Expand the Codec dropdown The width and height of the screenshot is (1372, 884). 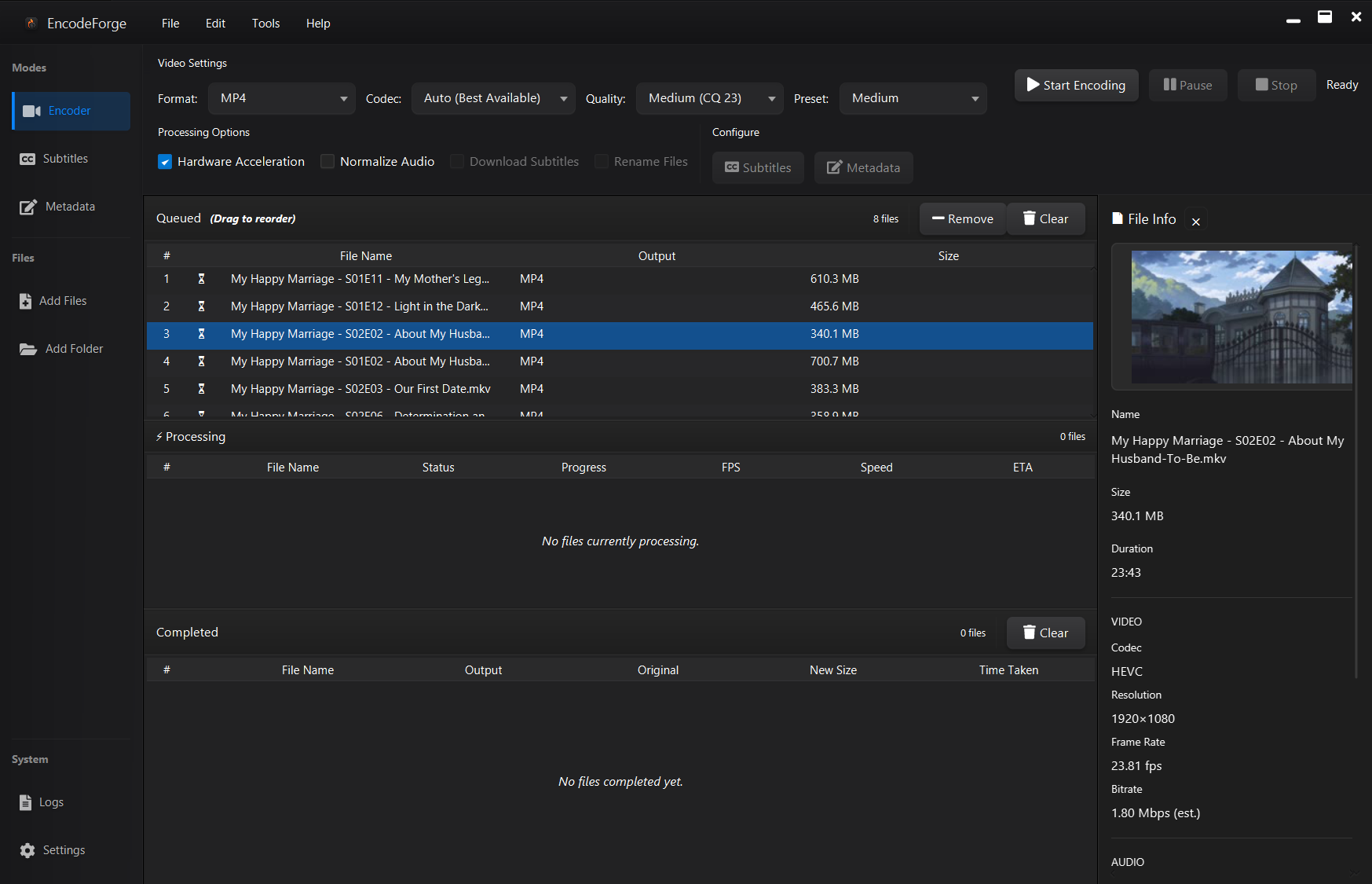[x=493, y=98]
